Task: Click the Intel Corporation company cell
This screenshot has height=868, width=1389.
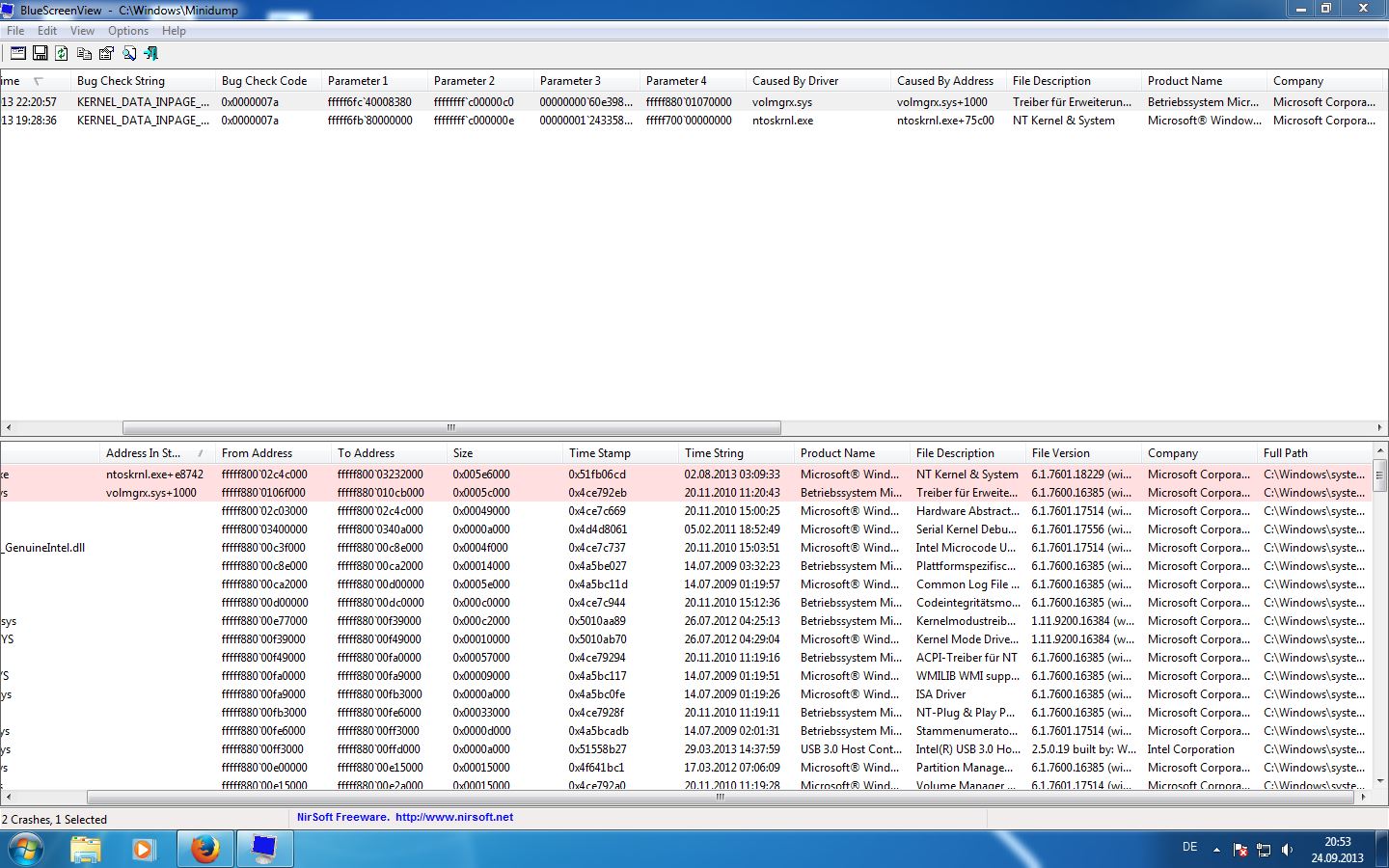Action: (1191, 749)
